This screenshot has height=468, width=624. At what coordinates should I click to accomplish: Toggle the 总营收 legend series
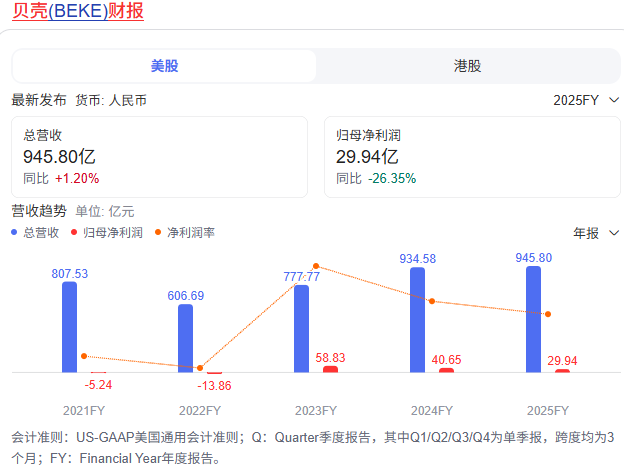point(35,232)
